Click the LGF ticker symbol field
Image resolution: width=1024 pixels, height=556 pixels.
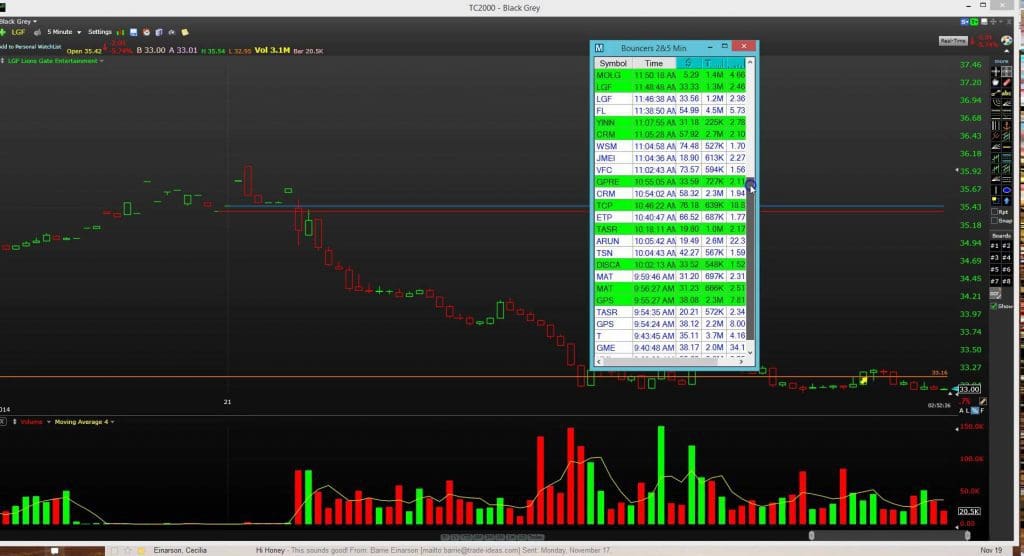(18, 32)
